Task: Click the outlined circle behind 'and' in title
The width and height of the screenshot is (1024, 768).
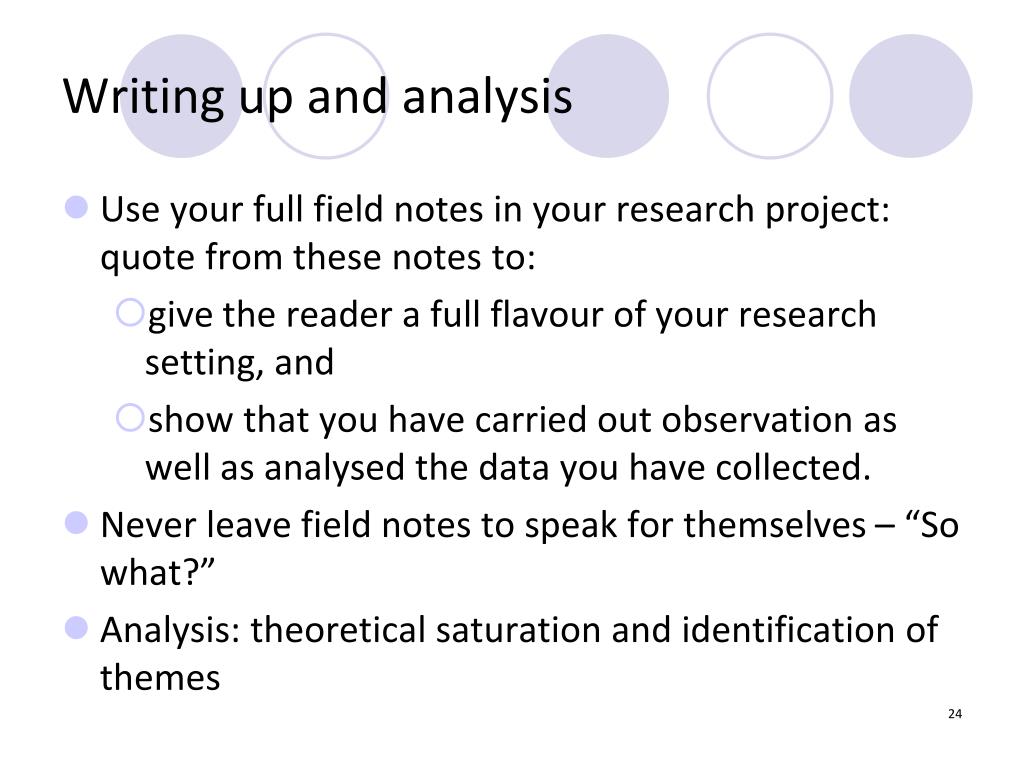Action: 325,96
